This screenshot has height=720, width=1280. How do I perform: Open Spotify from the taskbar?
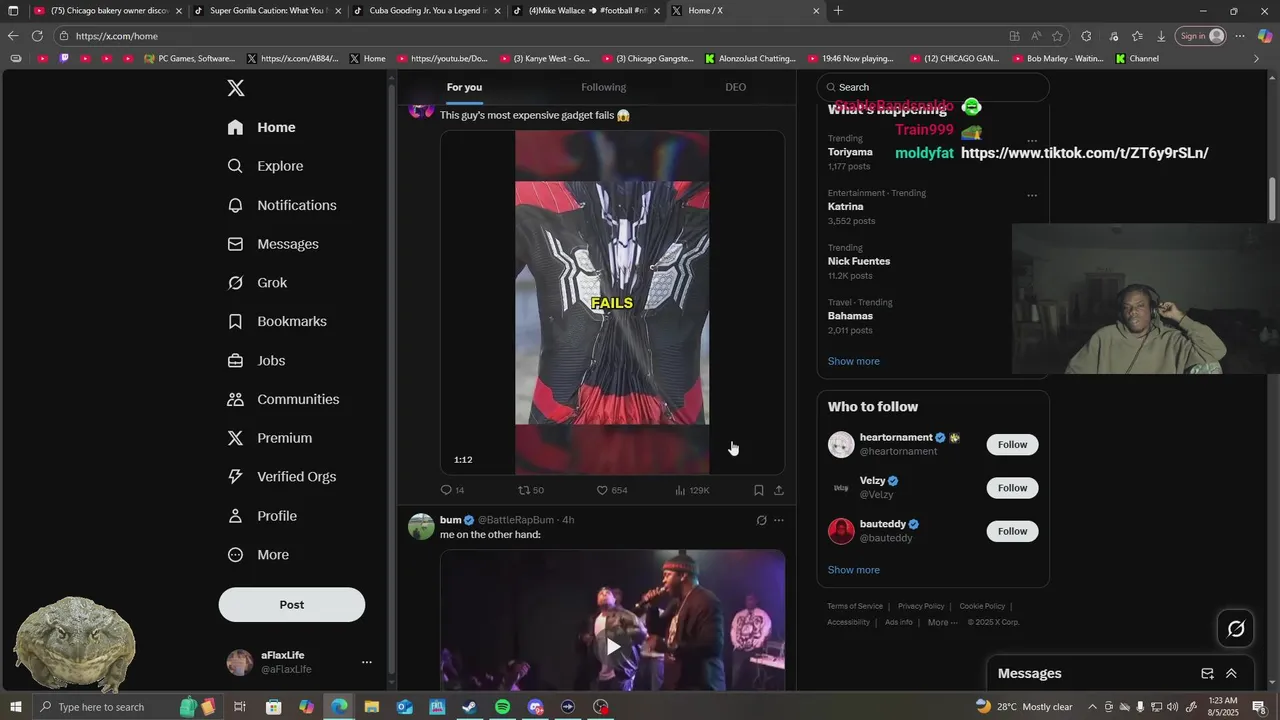click(x=502, y=707)
